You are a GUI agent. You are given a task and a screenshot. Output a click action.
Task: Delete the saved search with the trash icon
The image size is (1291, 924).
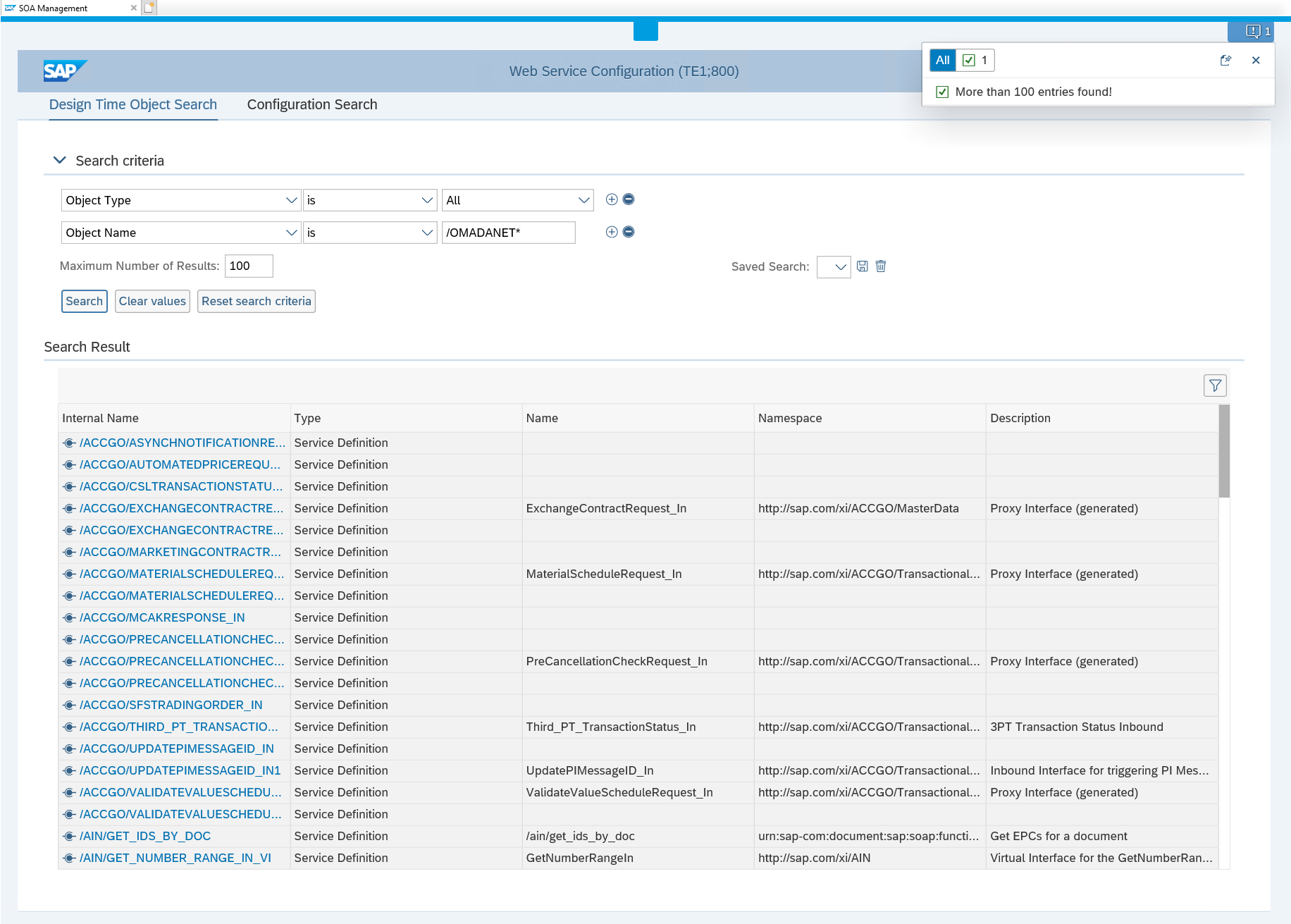881,266
